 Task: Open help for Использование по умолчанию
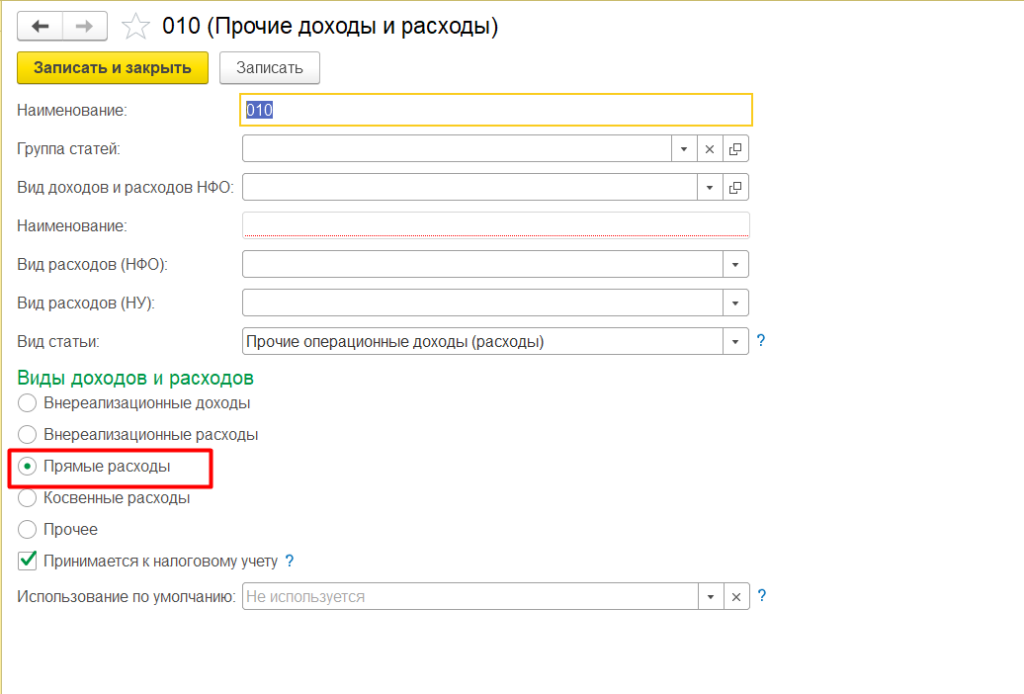pyautogui.click(x=762, y=596)
